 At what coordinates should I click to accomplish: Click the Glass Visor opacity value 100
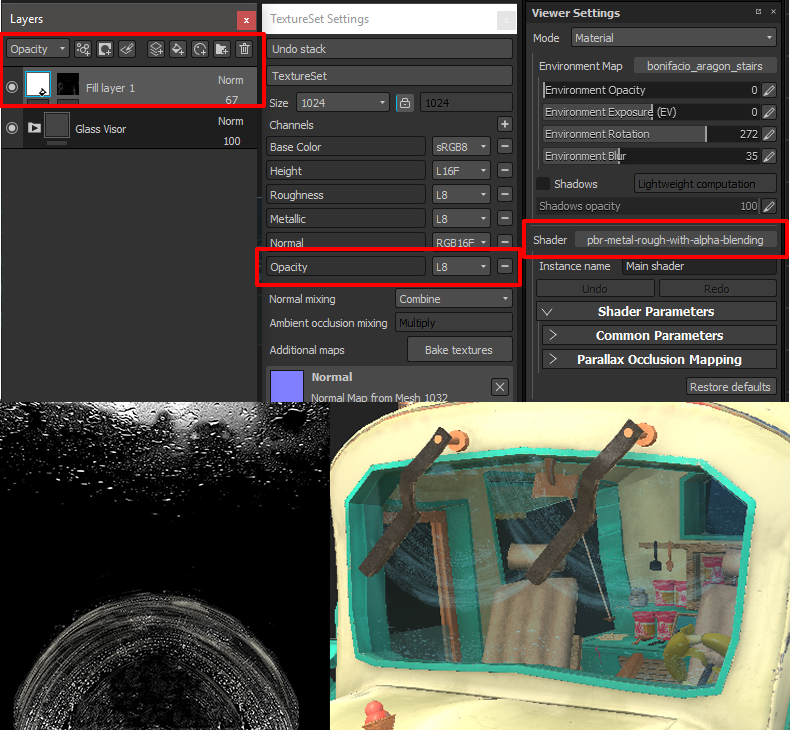click(232, 141)
